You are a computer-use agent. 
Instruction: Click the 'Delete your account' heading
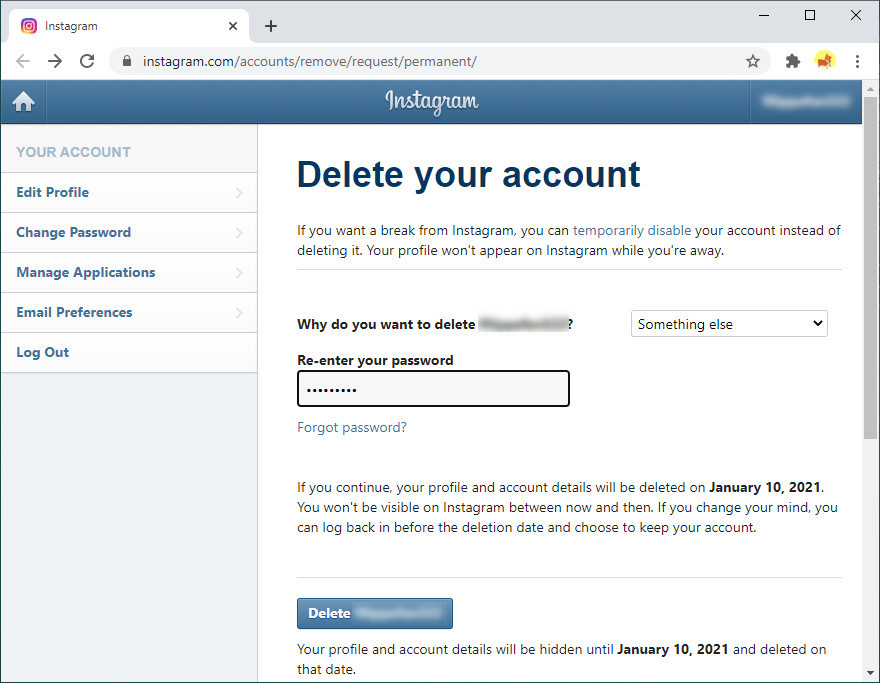pyautogui.click(x=469, y=175)
